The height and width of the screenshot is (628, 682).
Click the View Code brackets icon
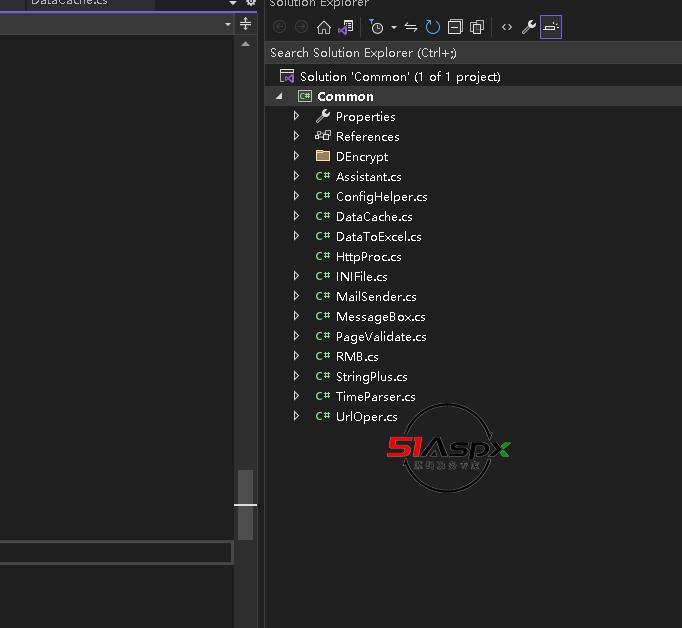tap(507, 27)
